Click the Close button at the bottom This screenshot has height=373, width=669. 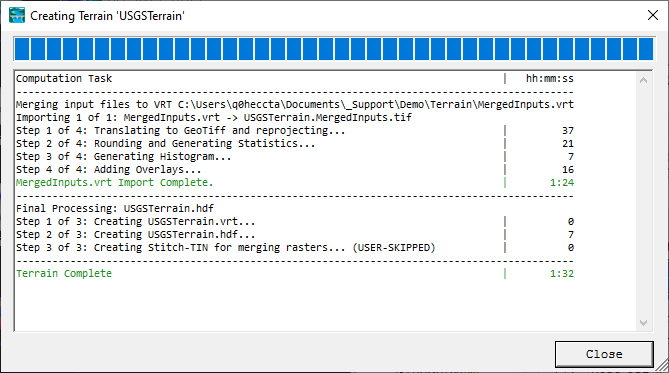pos(604,354)
